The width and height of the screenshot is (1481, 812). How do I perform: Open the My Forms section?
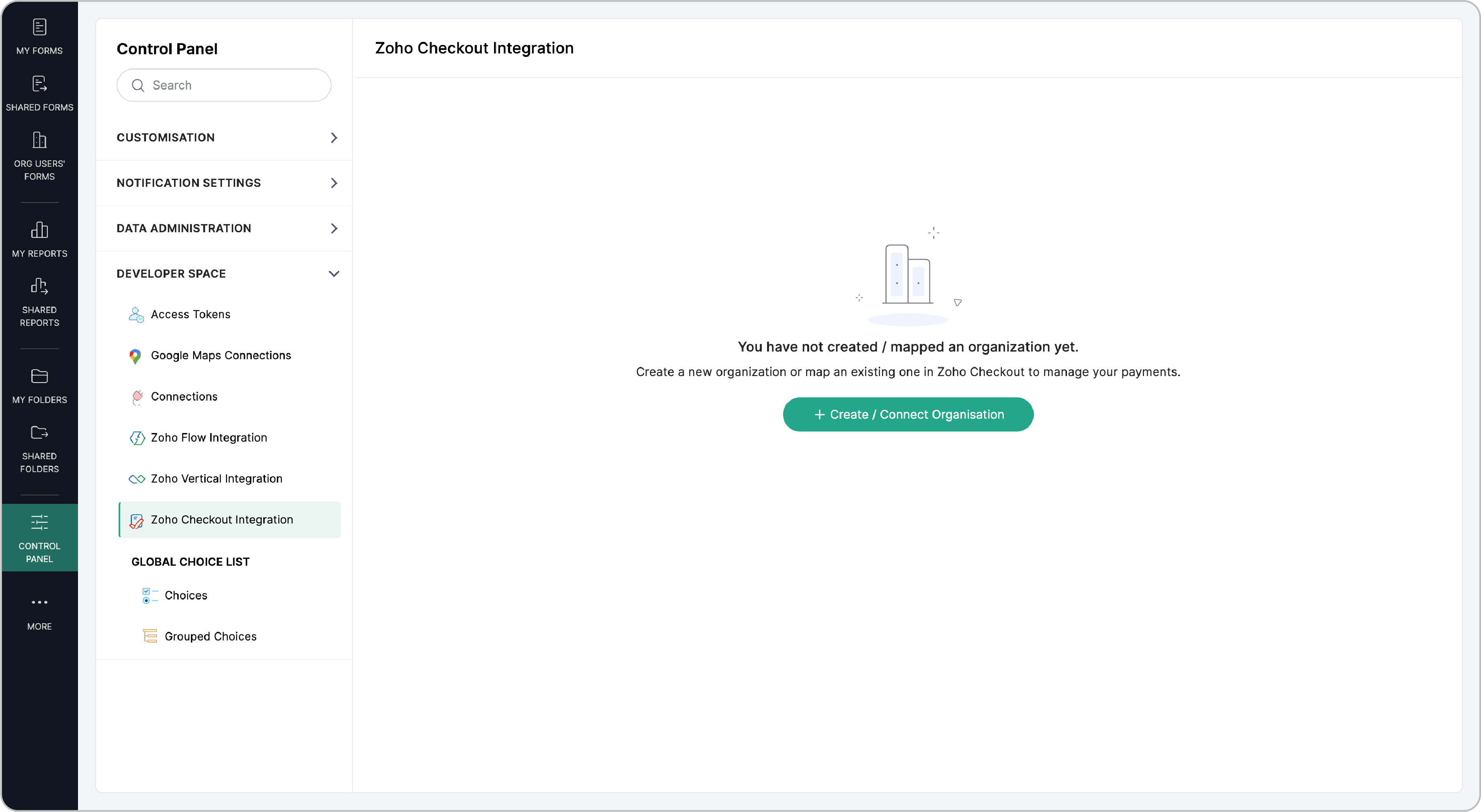(x=39, y=36)
